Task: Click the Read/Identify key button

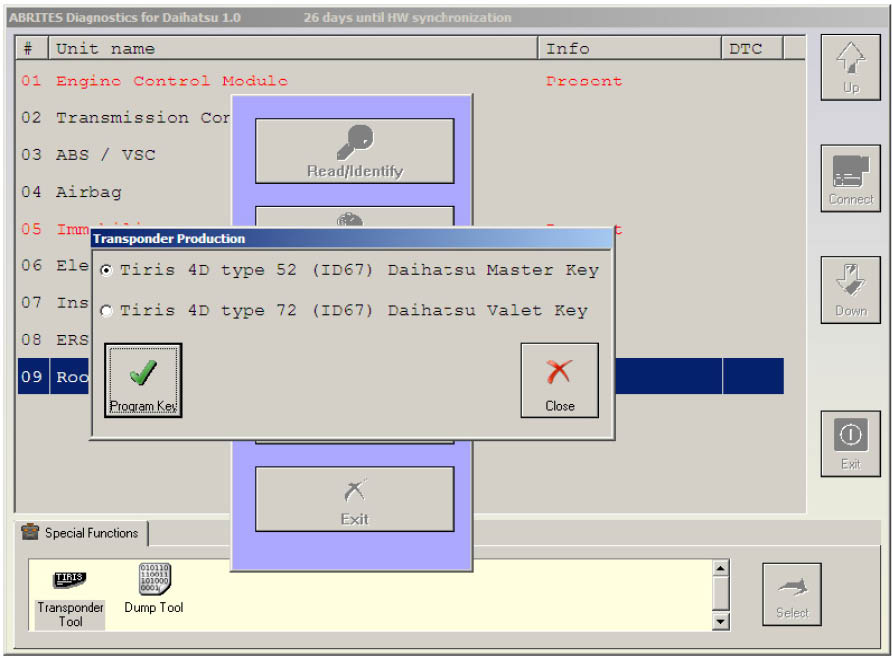Action: click(x=354, y=151)
